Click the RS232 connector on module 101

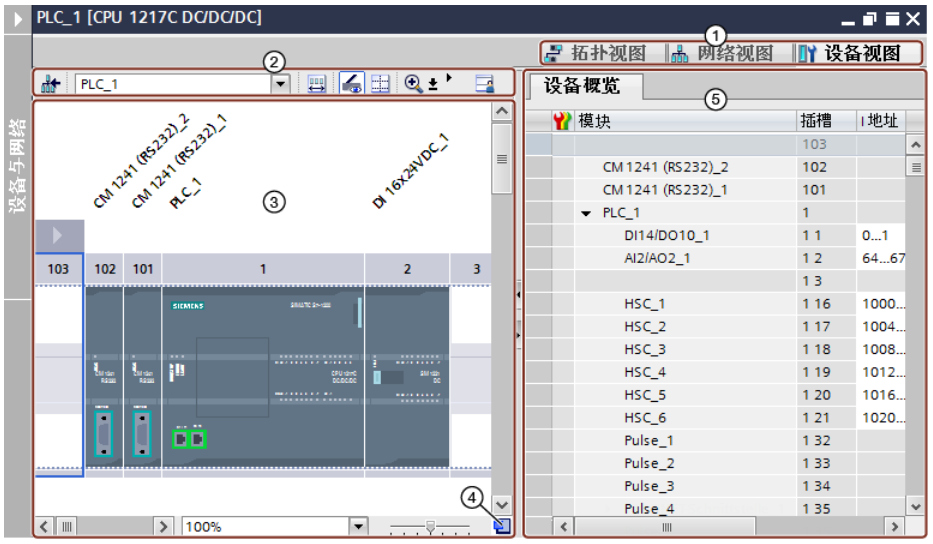click(x=142, y=434)
